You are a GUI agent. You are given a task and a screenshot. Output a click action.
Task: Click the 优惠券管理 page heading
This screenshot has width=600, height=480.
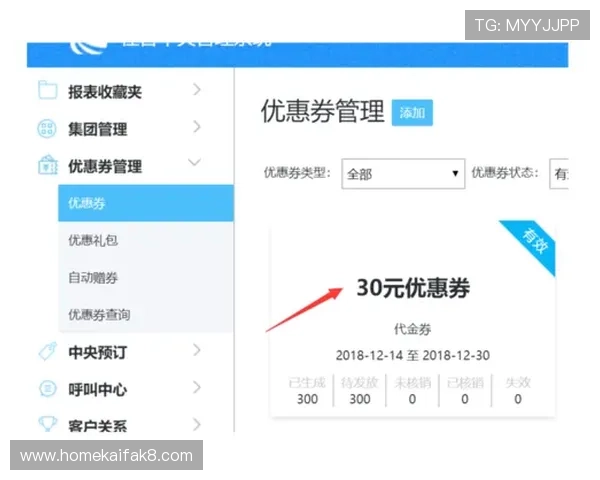click(323, 111)
